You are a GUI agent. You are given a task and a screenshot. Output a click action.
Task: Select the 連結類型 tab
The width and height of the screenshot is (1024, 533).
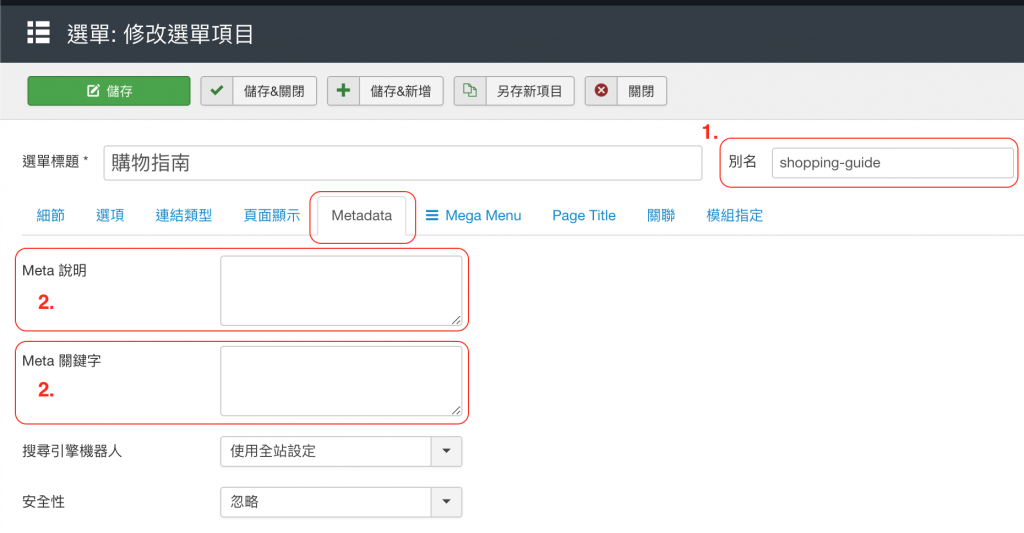point(183,215)
